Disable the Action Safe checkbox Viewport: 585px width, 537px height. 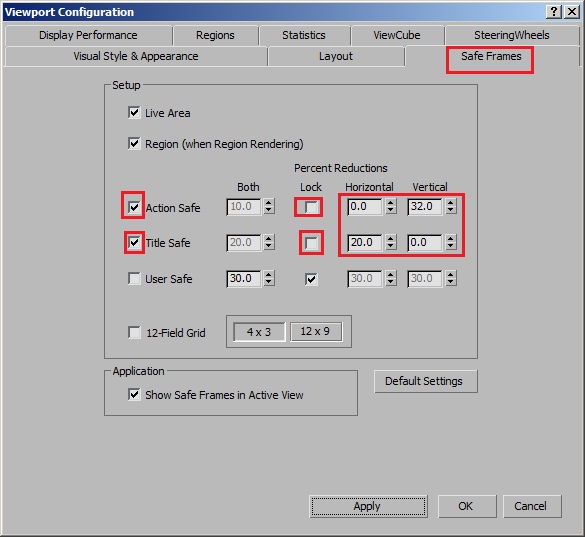134,207
